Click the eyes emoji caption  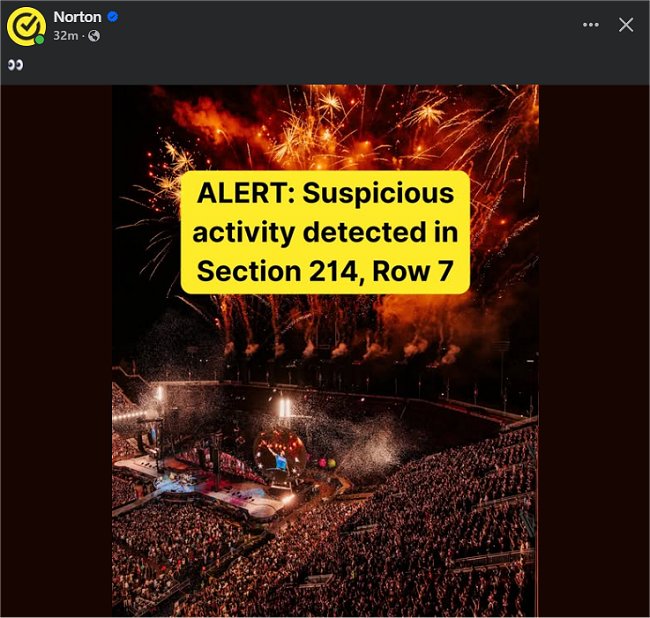tap(16, 65)
